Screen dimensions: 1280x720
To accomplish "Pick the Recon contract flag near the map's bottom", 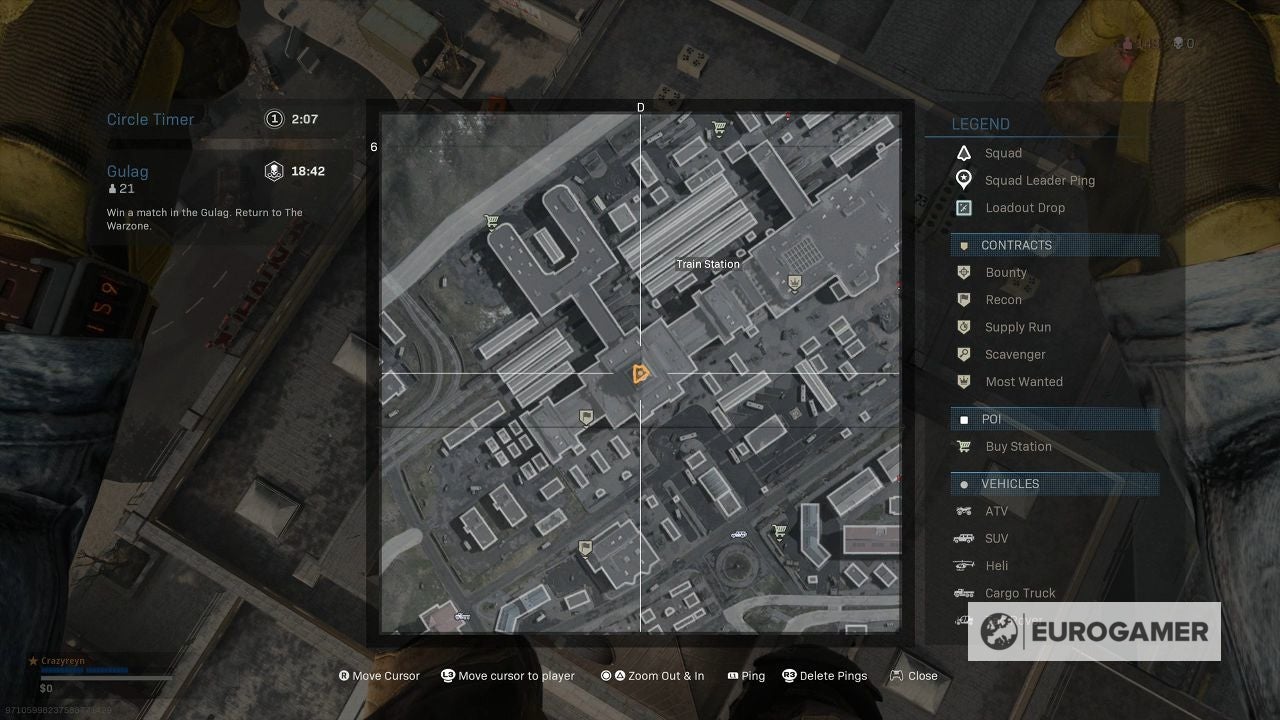I will (x=585, y=547).
